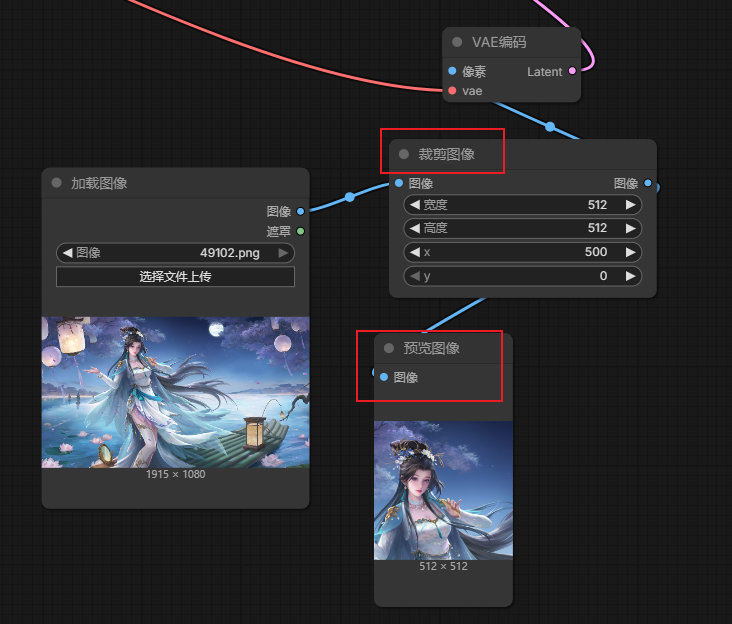The image size is (732, 624).
Task: Click the 图像 output socket on 裁剪图像
Action: point(648,183)
